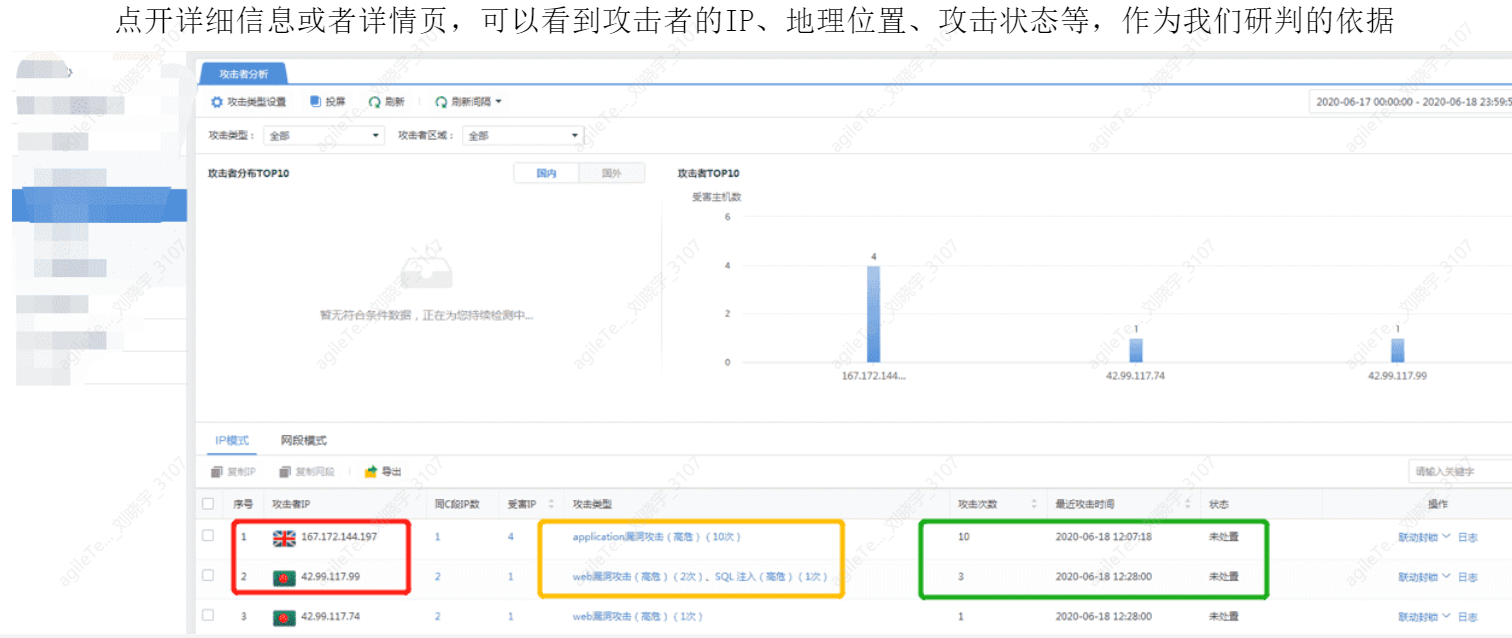Click attacker IP 167.172.144.197
Viewport: 1512px width, 638px height.
(339, 537)
